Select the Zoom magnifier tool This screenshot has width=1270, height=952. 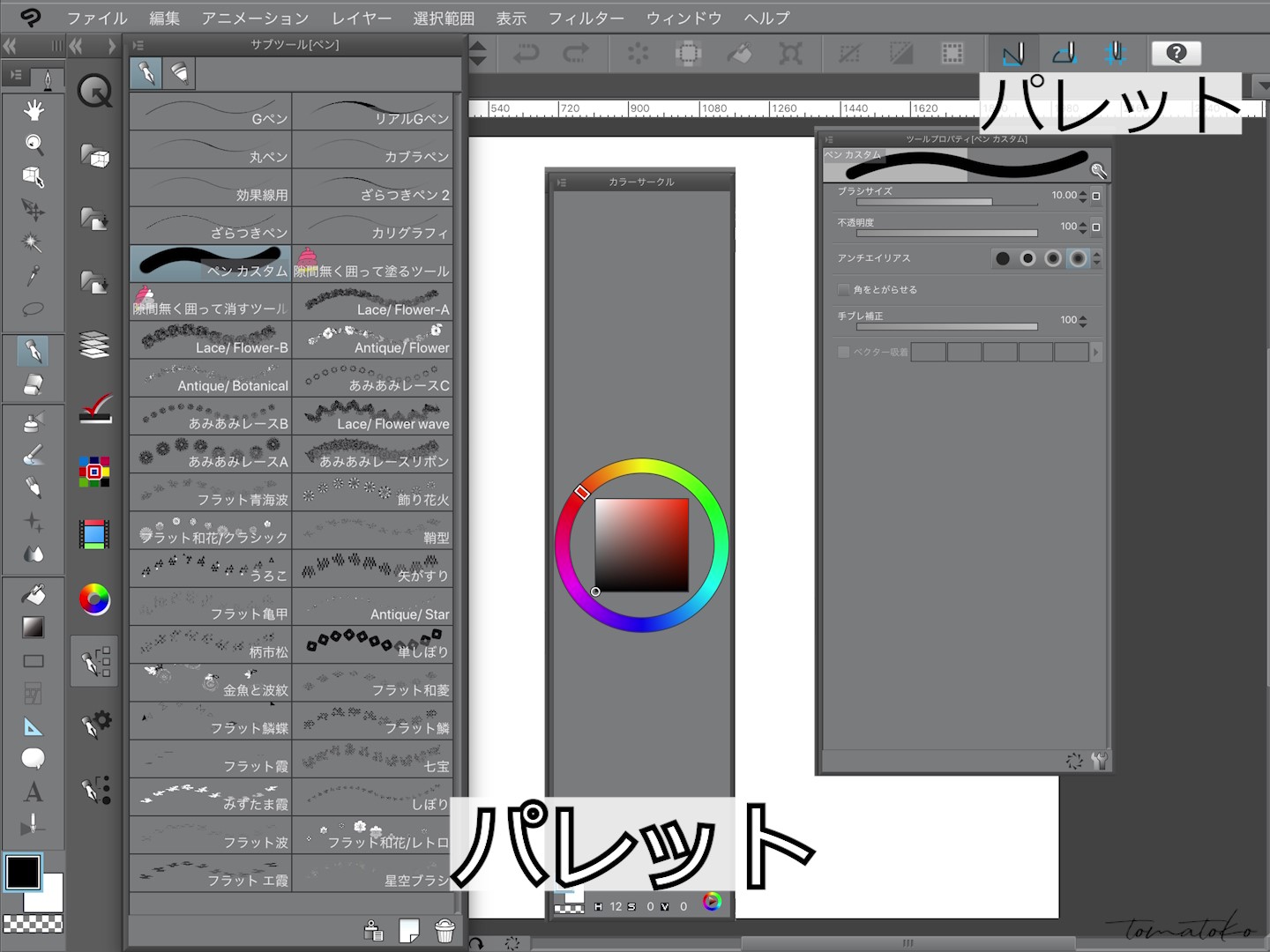click(34, 144)
